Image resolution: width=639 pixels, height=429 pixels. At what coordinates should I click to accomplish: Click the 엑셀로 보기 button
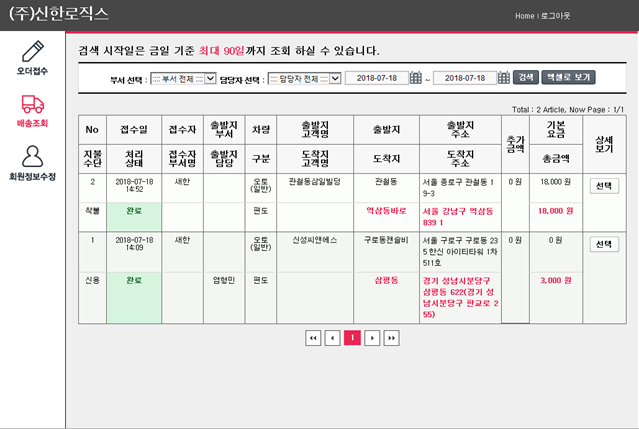click(568, 77)
